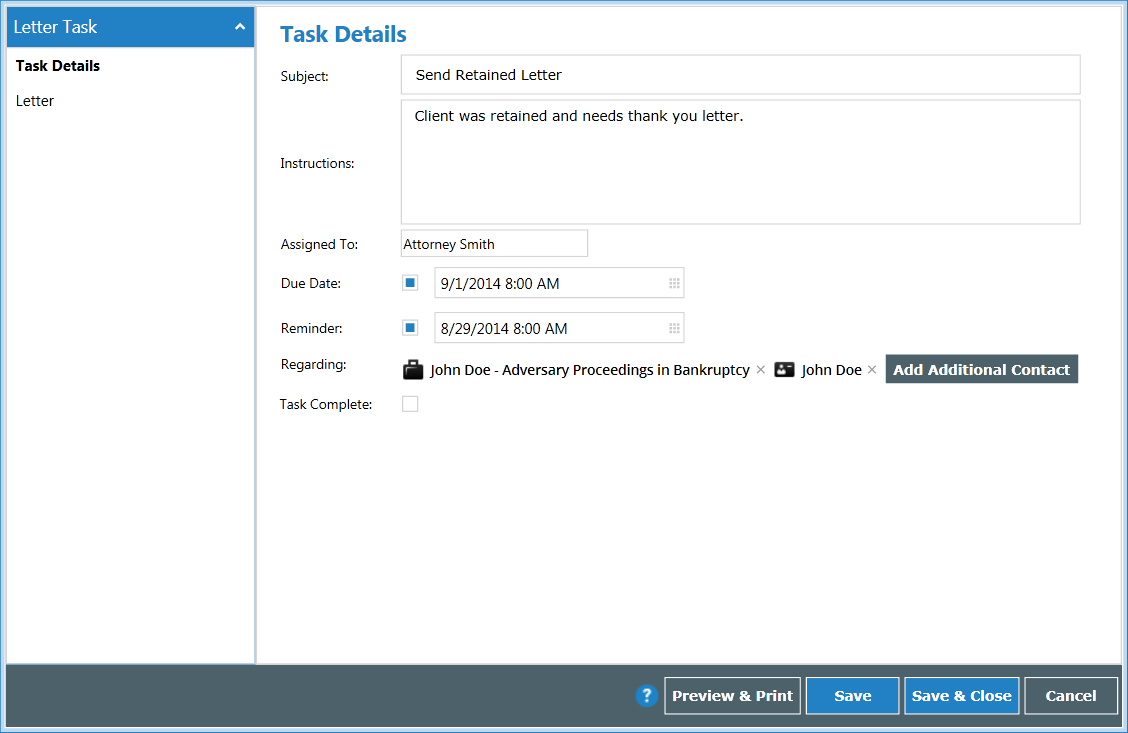Click the Help question mark icon

[x=646, y=695]
